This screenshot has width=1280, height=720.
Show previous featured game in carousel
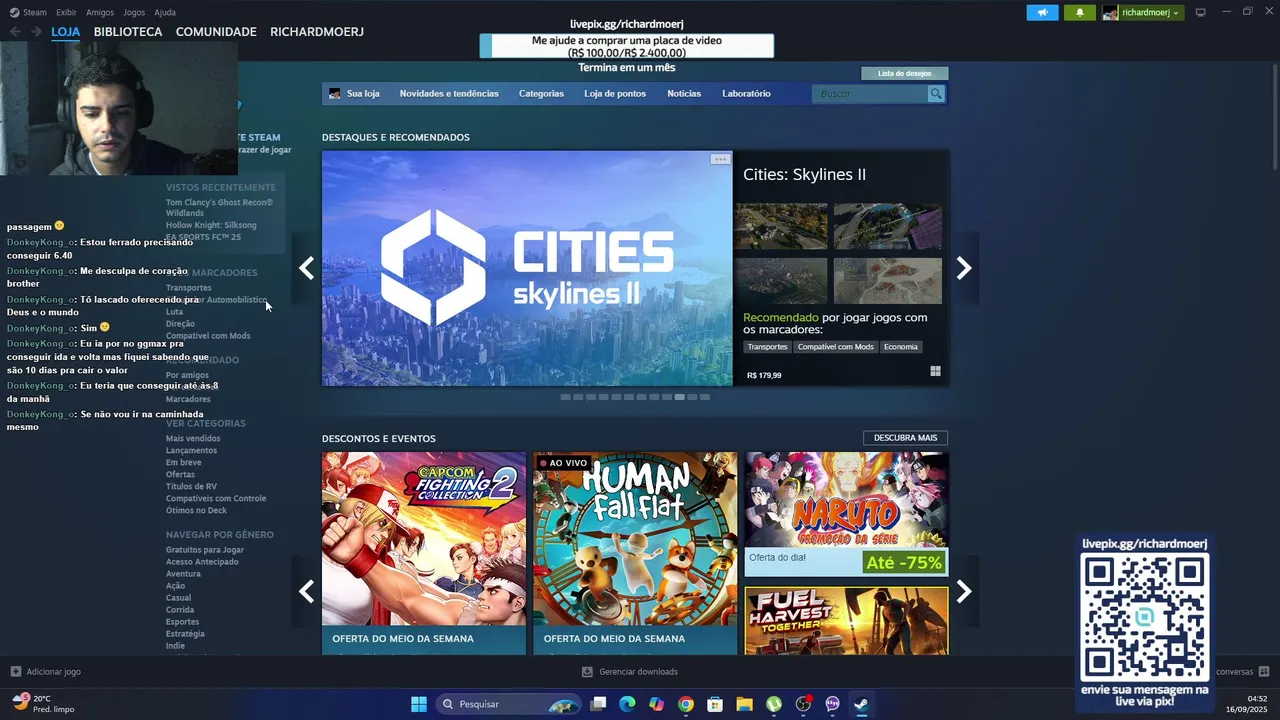pos(306,268)
